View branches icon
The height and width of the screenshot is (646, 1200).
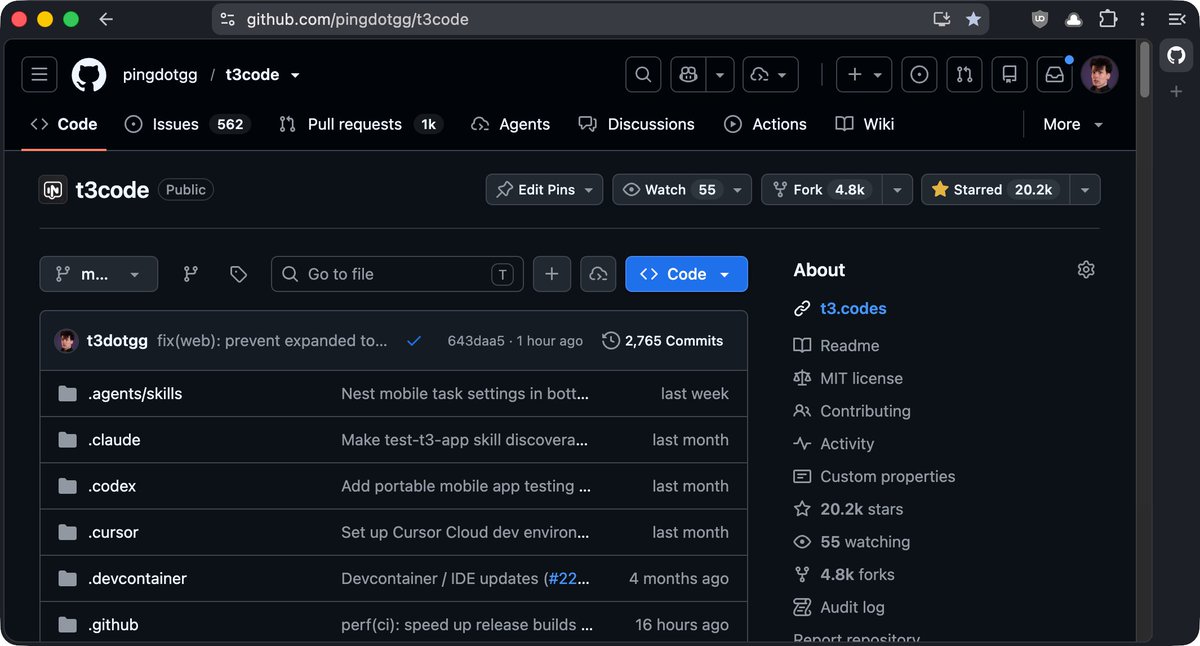[191, 274]
